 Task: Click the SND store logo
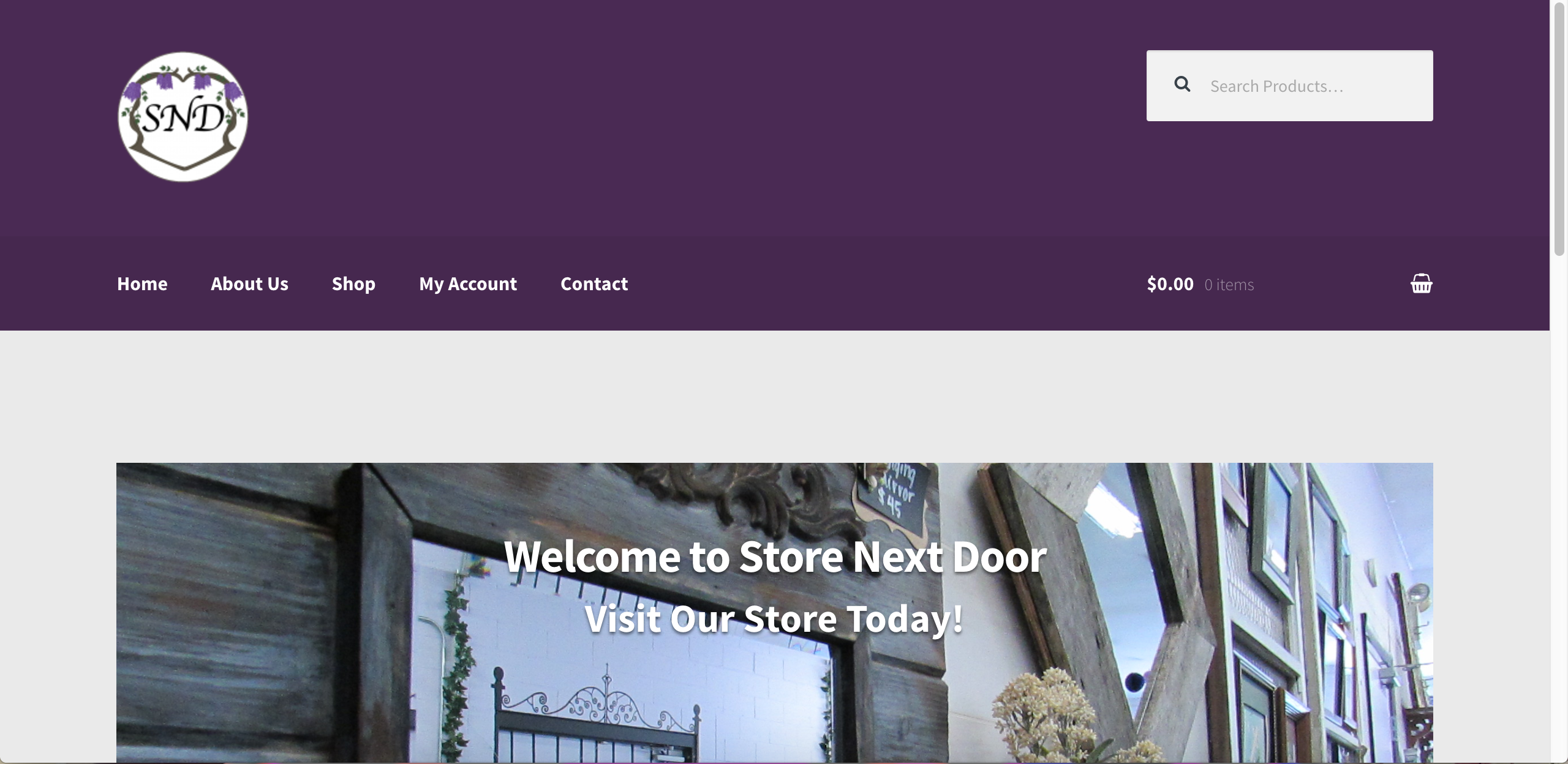coord(183,116)
